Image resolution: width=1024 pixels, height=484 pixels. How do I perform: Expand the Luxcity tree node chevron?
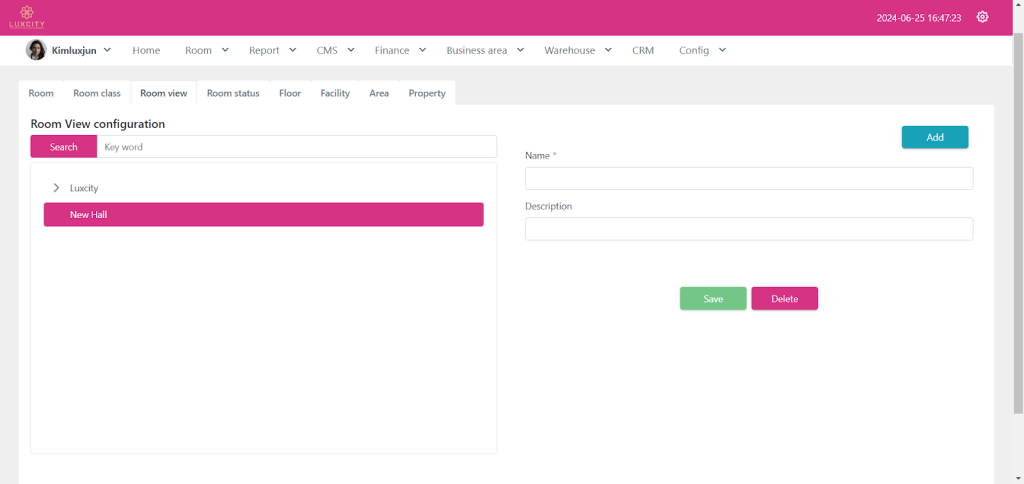pos(56,188)
